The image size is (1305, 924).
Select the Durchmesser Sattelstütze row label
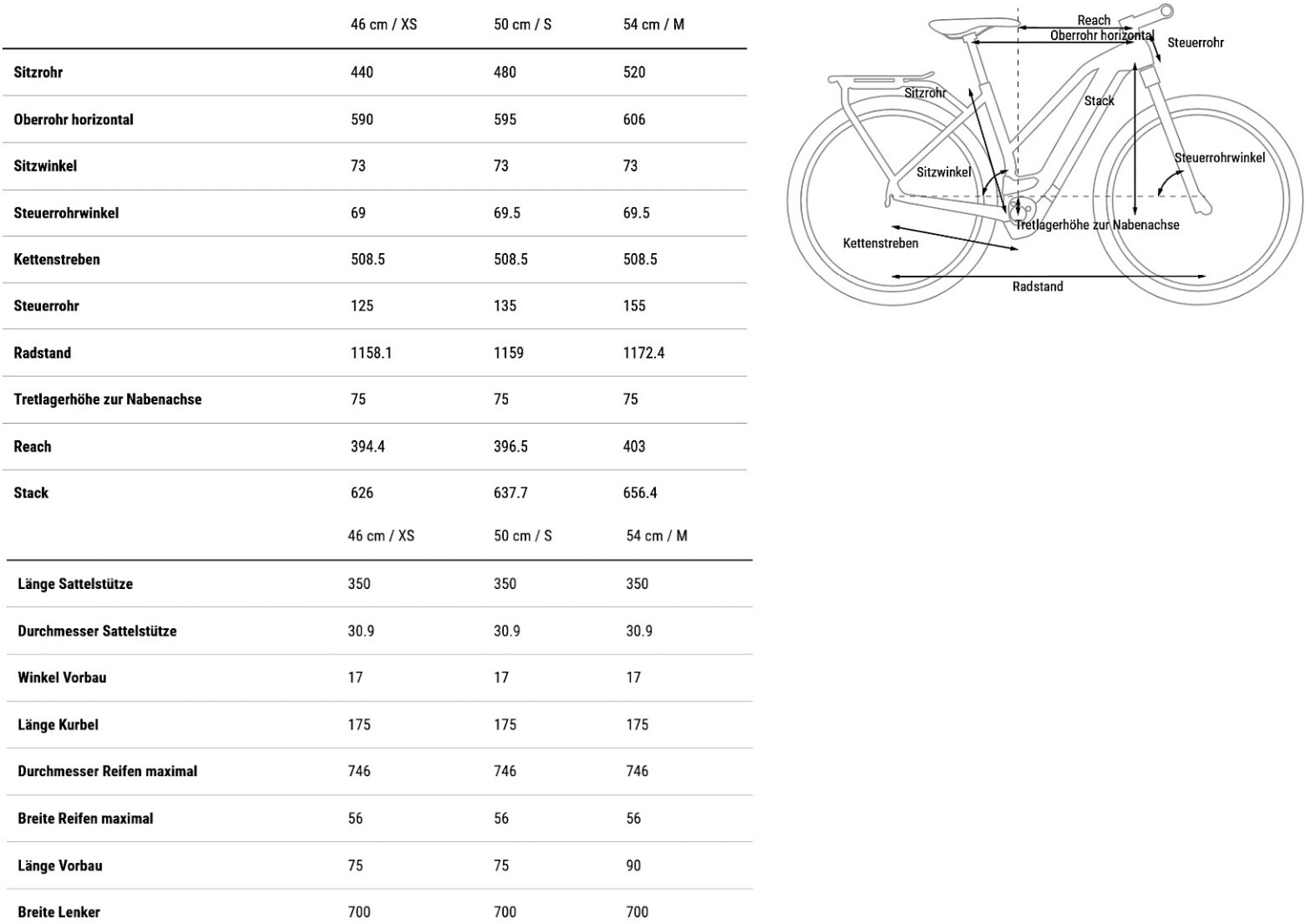pos(97,631)
